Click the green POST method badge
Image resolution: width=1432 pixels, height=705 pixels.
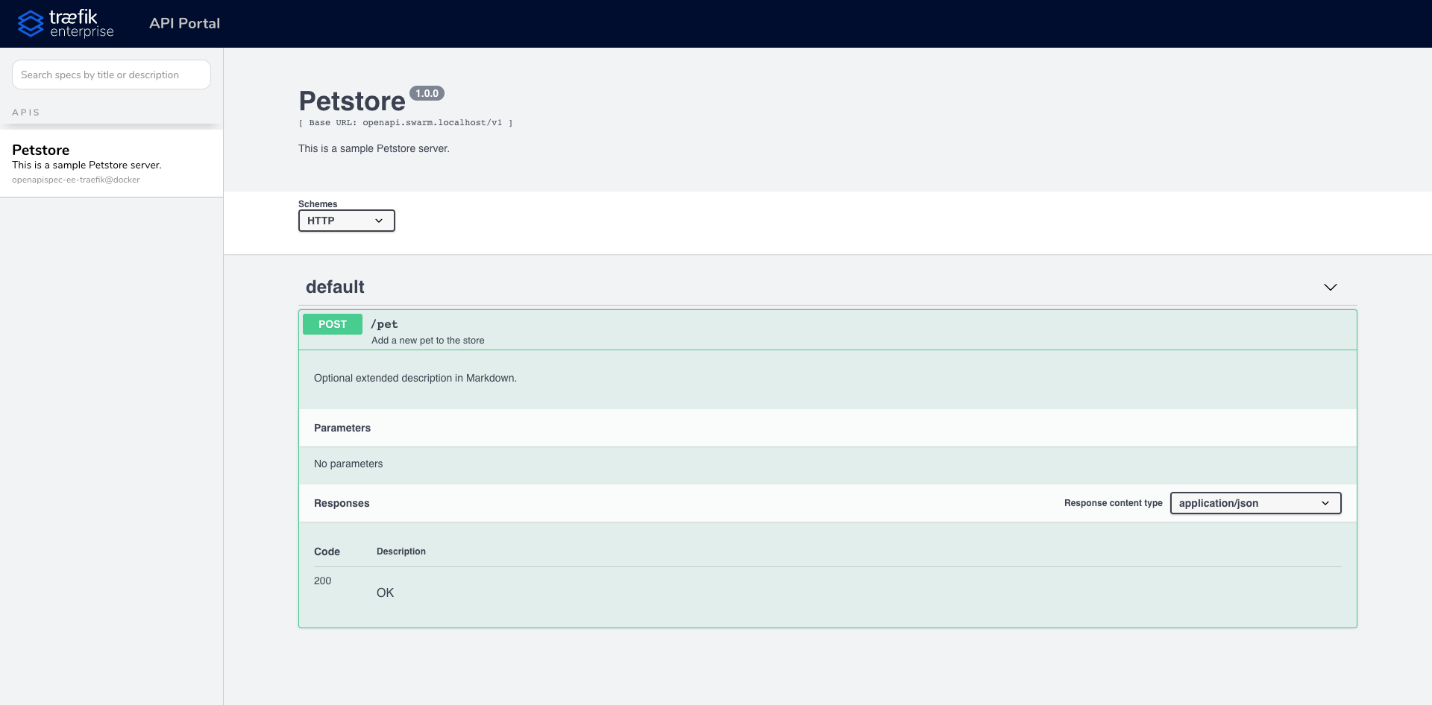332,324
